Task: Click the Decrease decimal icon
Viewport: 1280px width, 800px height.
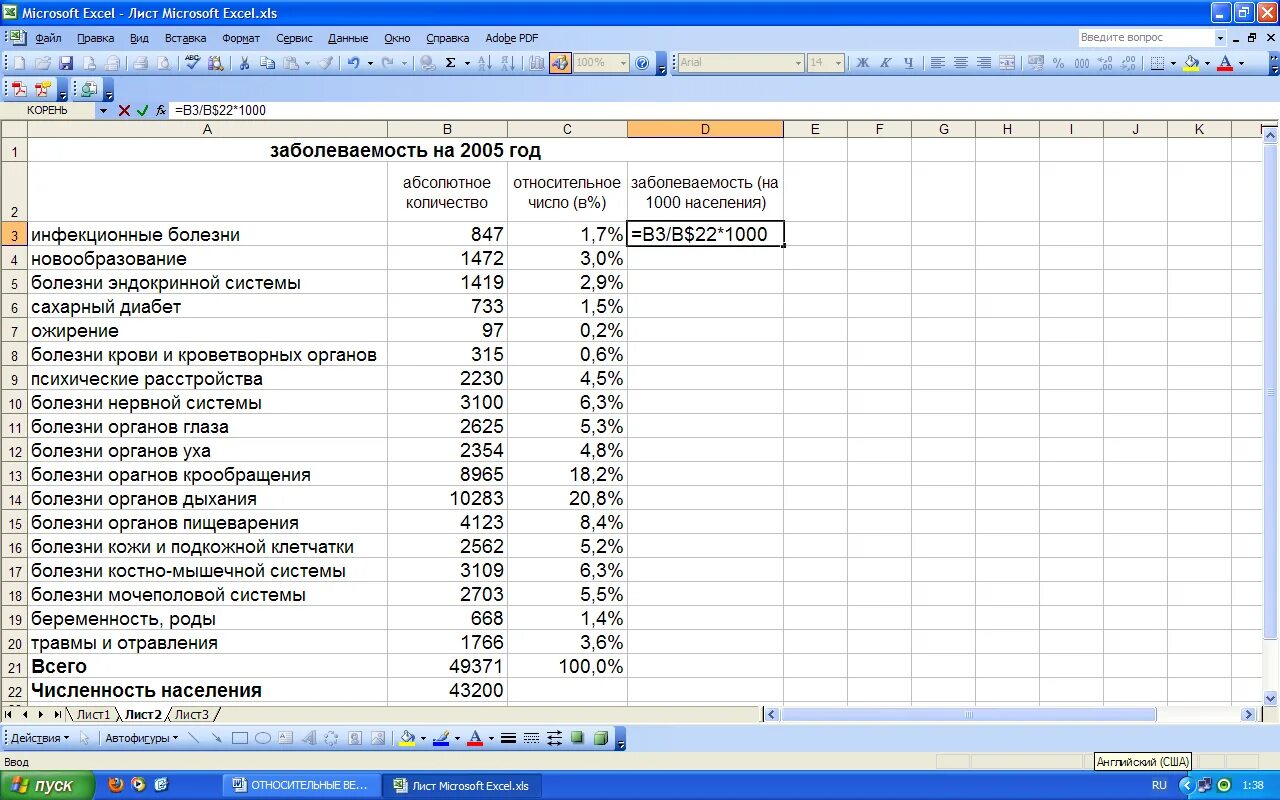Action: point(1128,63)
